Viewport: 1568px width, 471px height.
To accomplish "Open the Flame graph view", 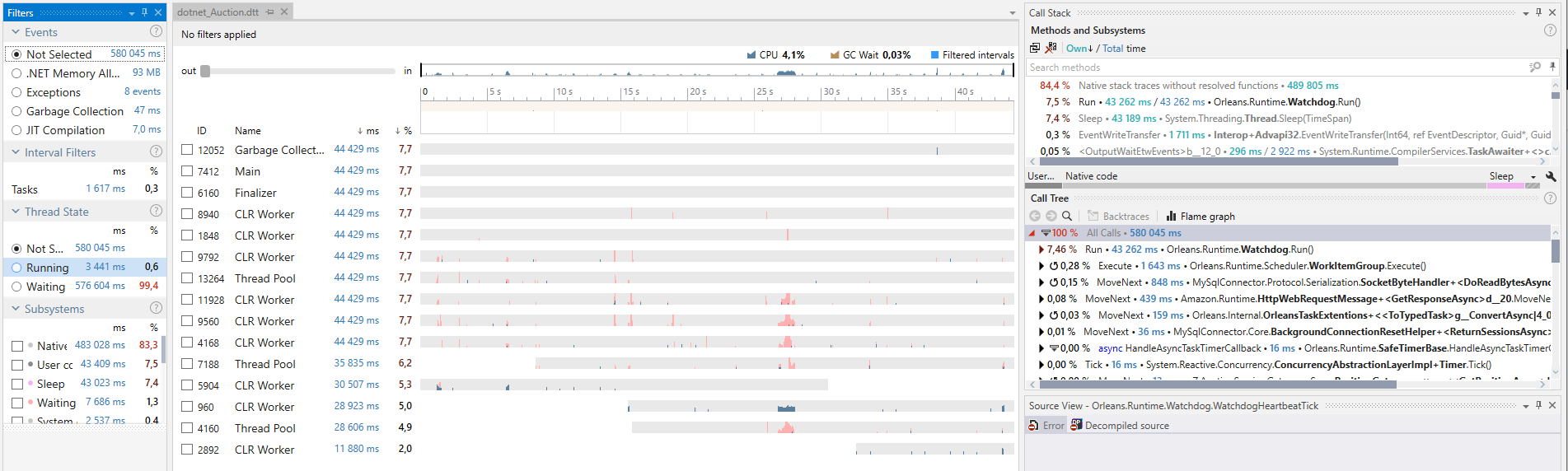I will click(x=1201, y=216).
